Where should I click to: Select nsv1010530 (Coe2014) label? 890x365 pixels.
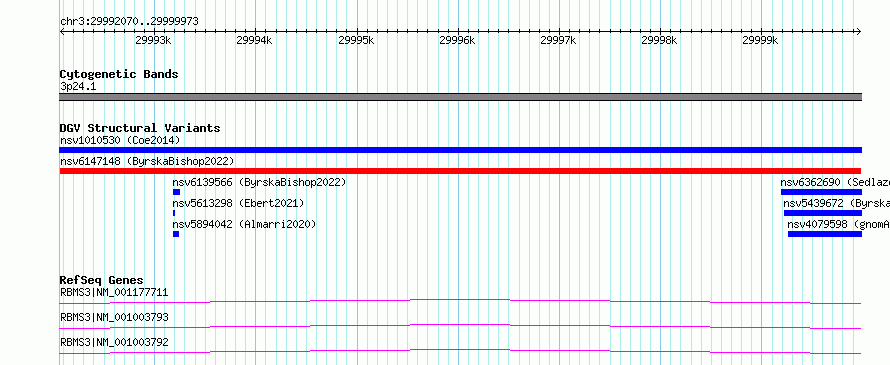click(120, 140)
